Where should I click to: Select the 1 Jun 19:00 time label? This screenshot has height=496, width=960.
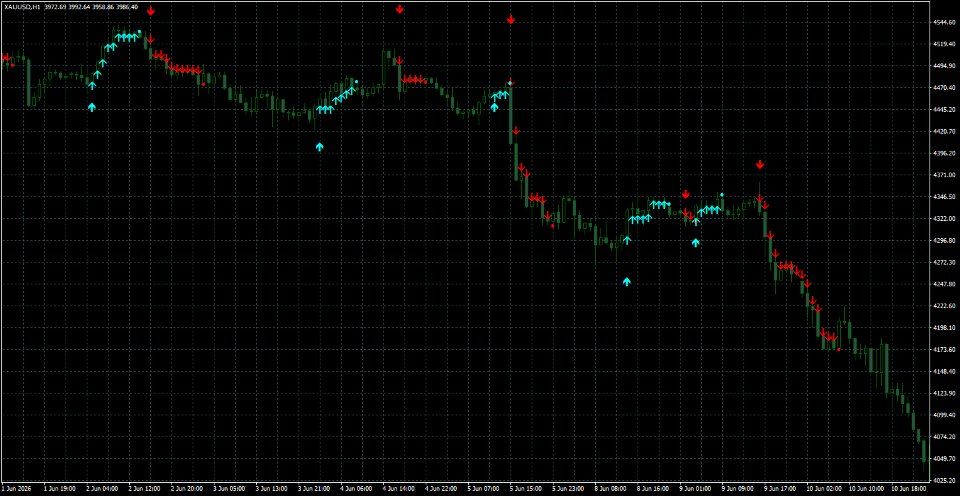59,489
